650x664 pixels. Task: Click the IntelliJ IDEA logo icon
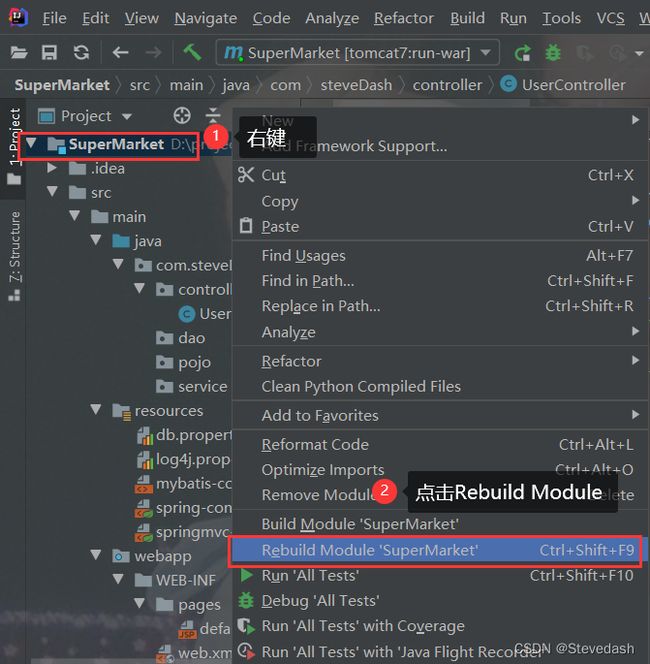click(18, 17)
